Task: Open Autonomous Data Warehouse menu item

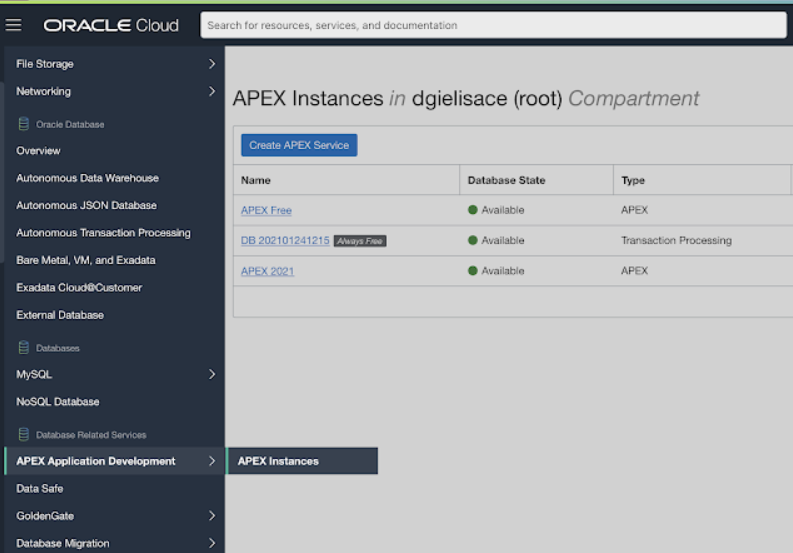Action: [x=87, y=178]
